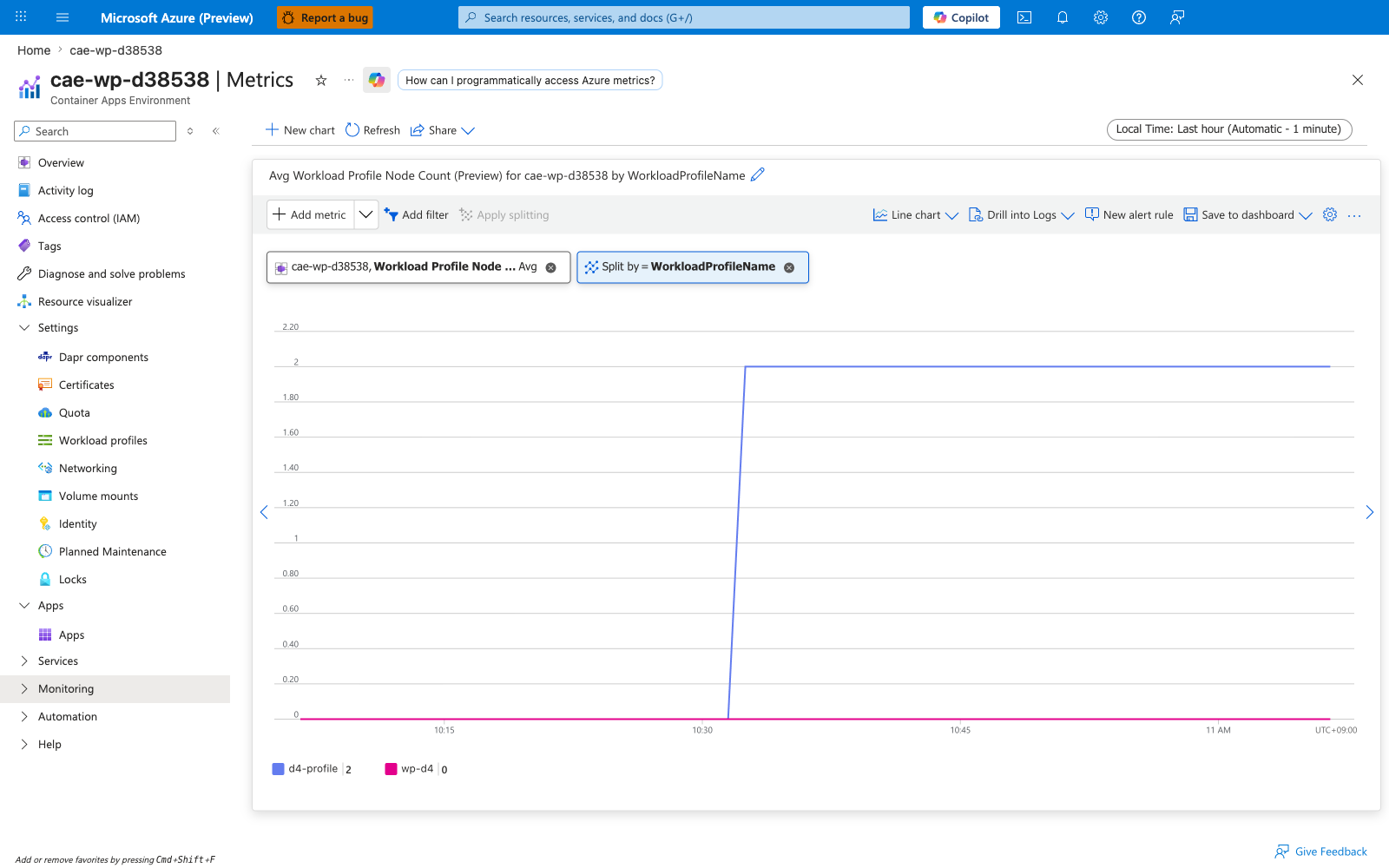
Task: Open the more options ellipsis beside title
Action: 349,80
